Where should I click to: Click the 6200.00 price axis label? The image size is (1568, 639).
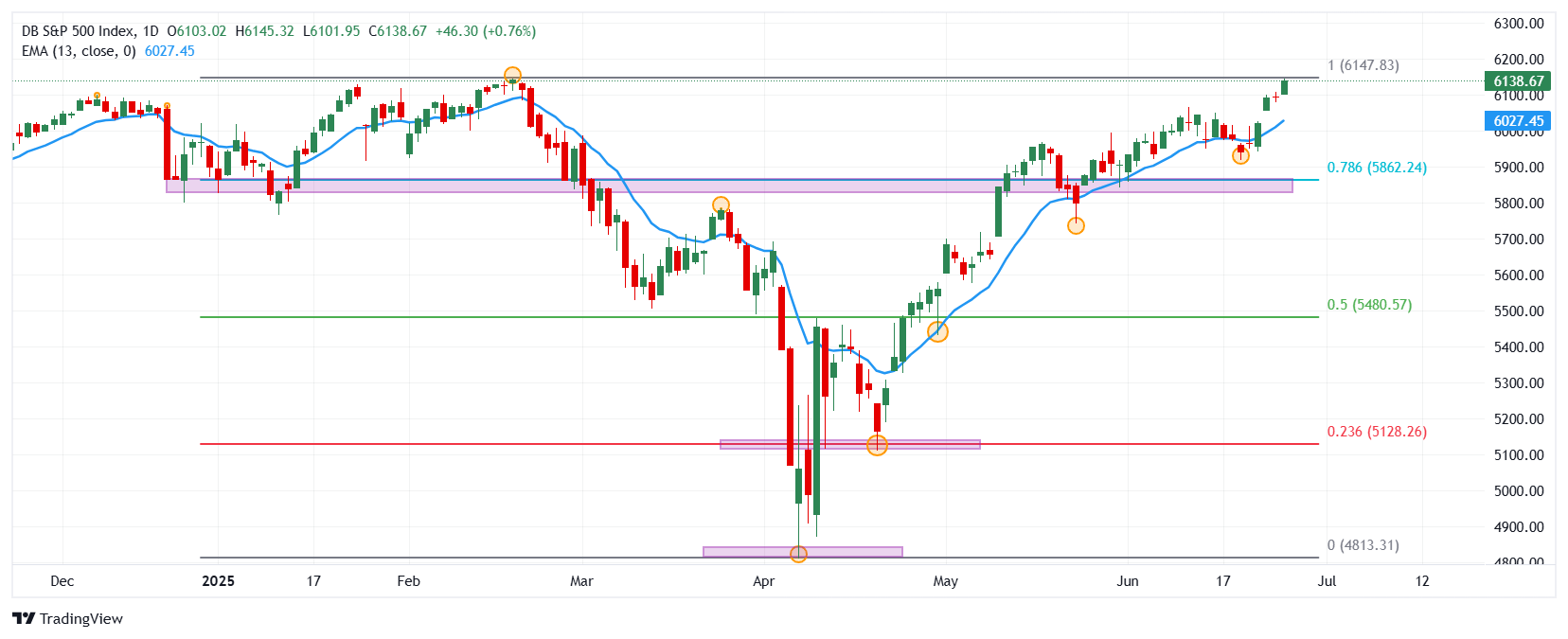[x=1519, y=60]
